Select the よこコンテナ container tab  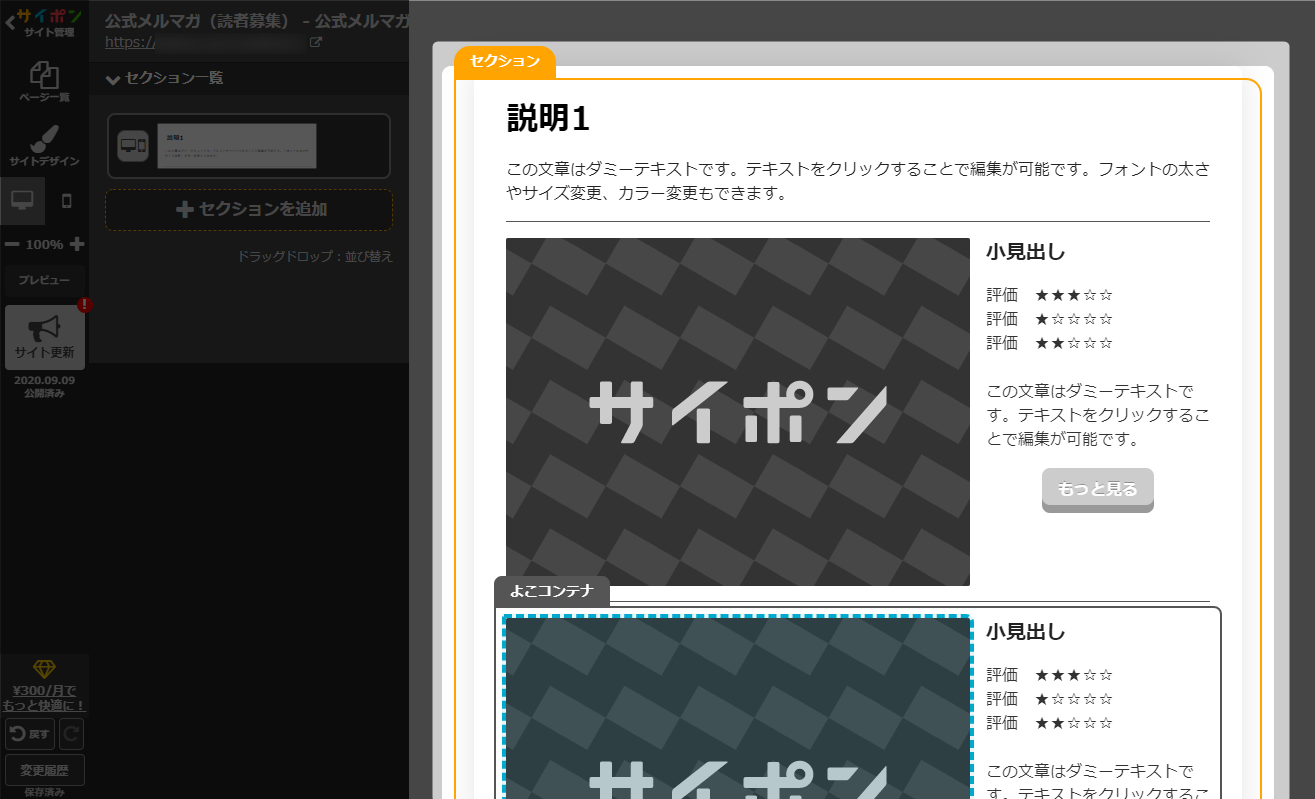point(552,591)
